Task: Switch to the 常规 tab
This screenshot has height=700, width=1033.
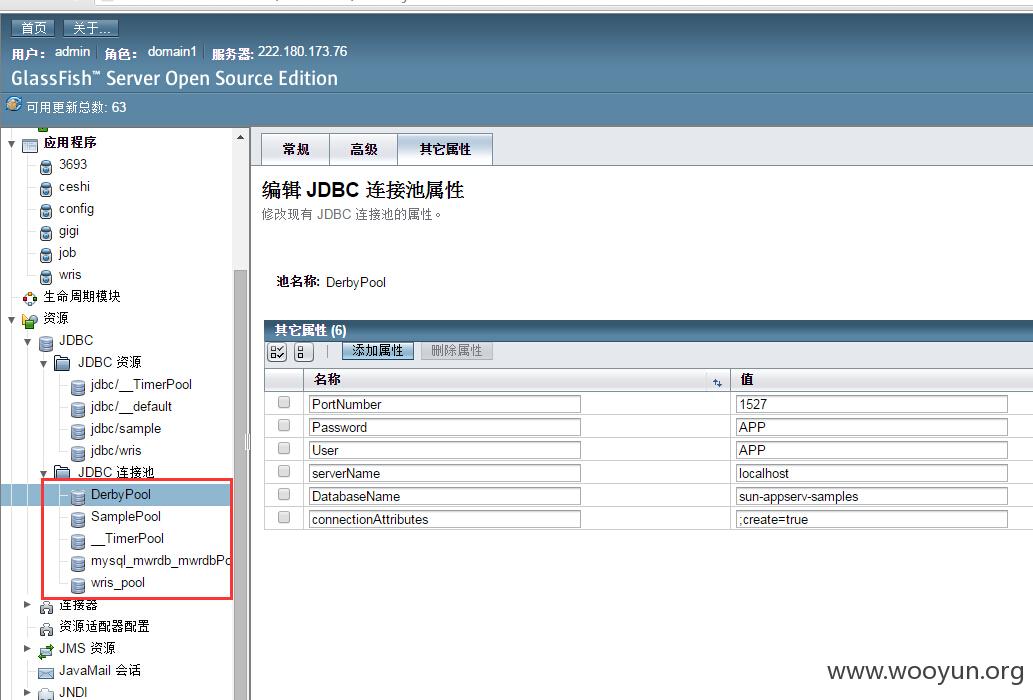Action: point(296,149)
